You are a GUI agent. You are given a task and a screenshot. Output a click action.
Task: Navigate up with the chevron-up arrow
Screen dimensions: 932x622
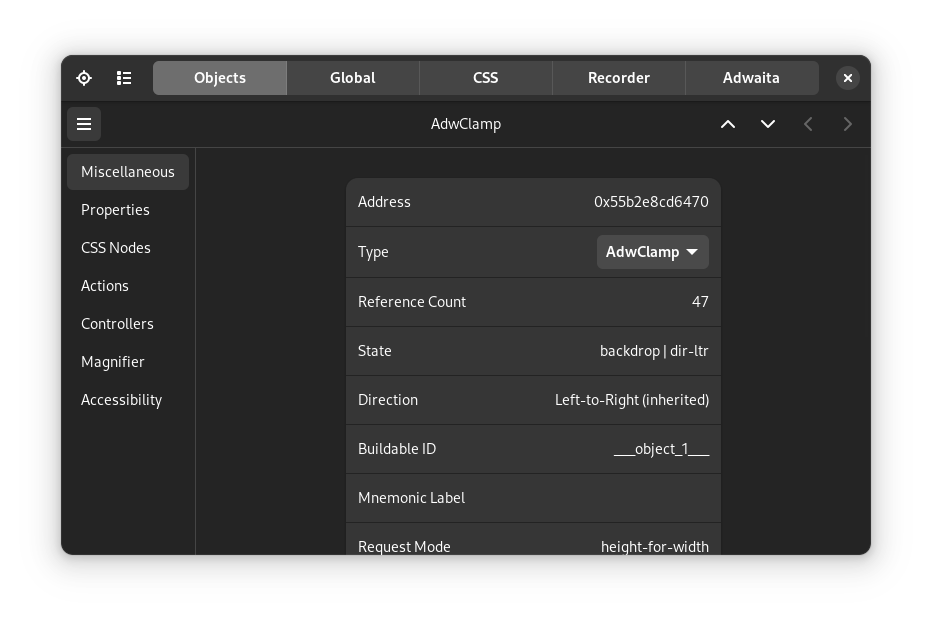click(x=728, y=124)
